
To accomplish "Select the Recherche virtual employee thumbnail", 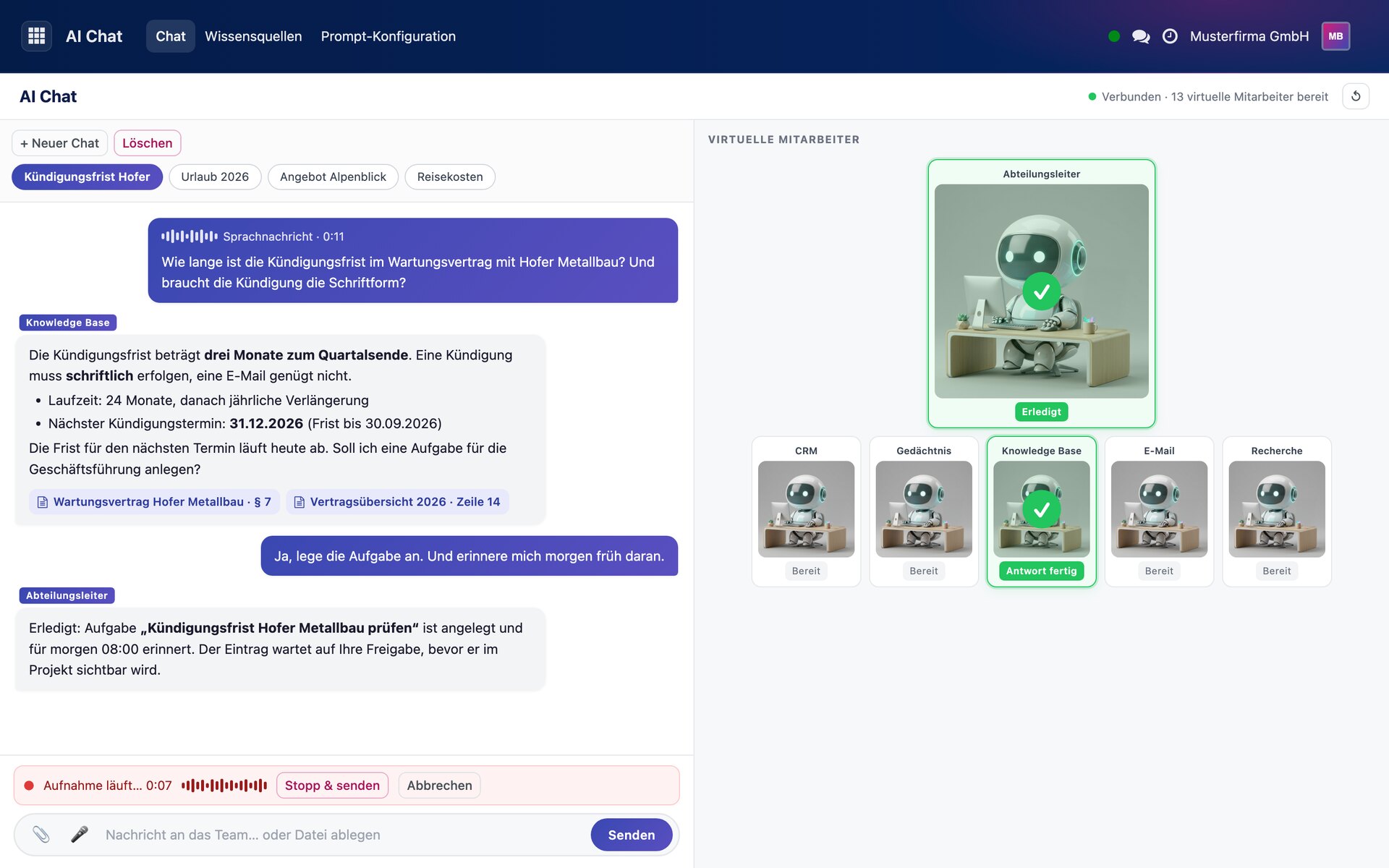I will 1277,509.
